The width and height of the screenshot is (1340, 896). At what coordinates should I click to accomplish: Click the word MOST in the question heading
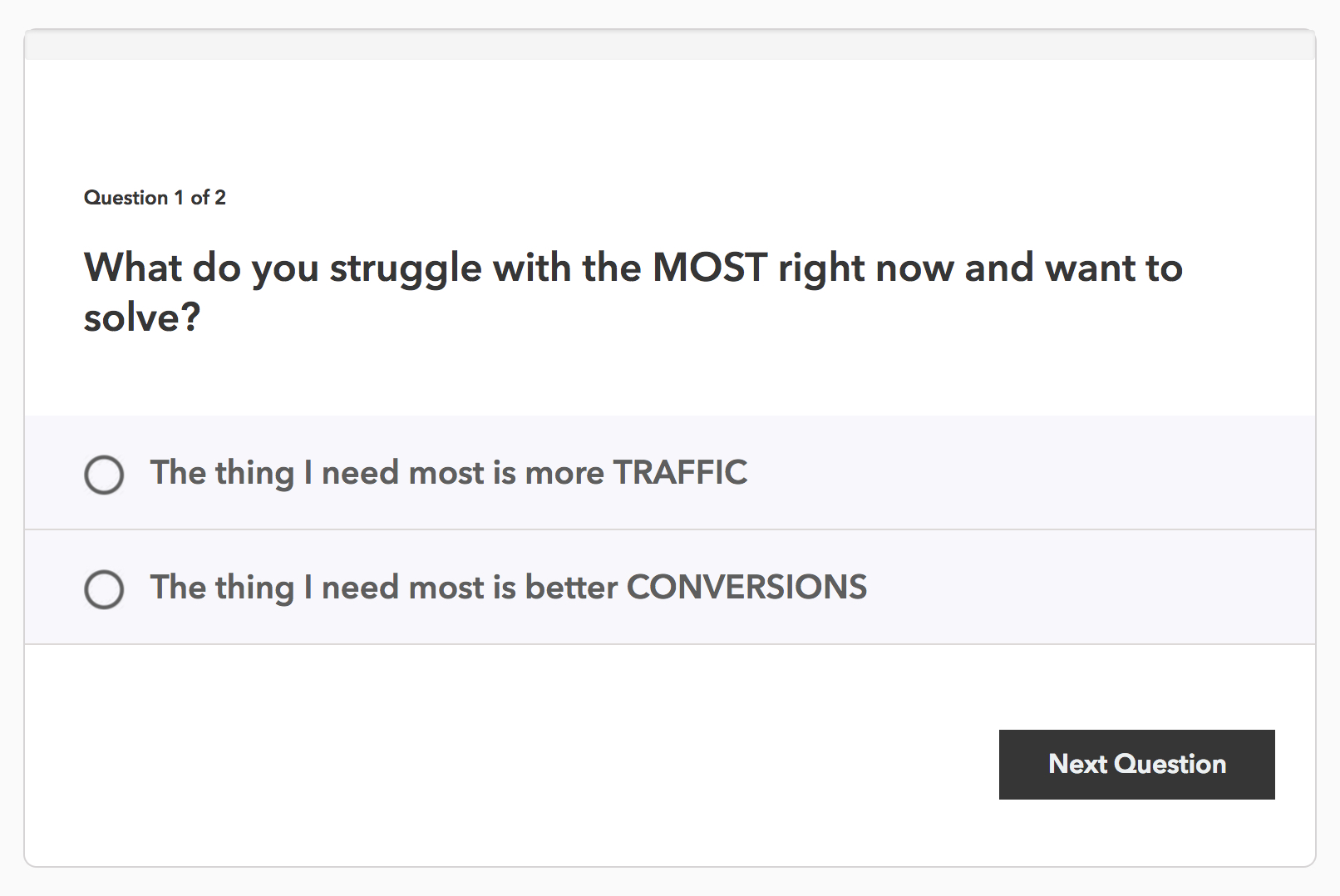tap(709, 268)
